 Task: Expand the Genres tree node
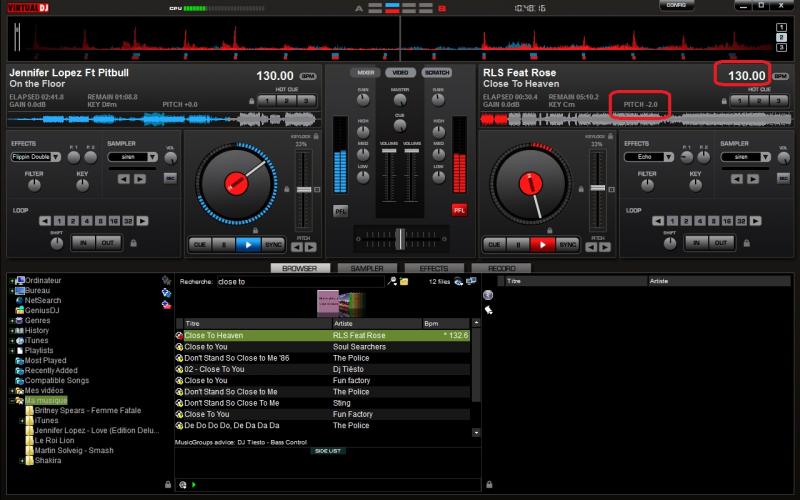pos(12,320)
